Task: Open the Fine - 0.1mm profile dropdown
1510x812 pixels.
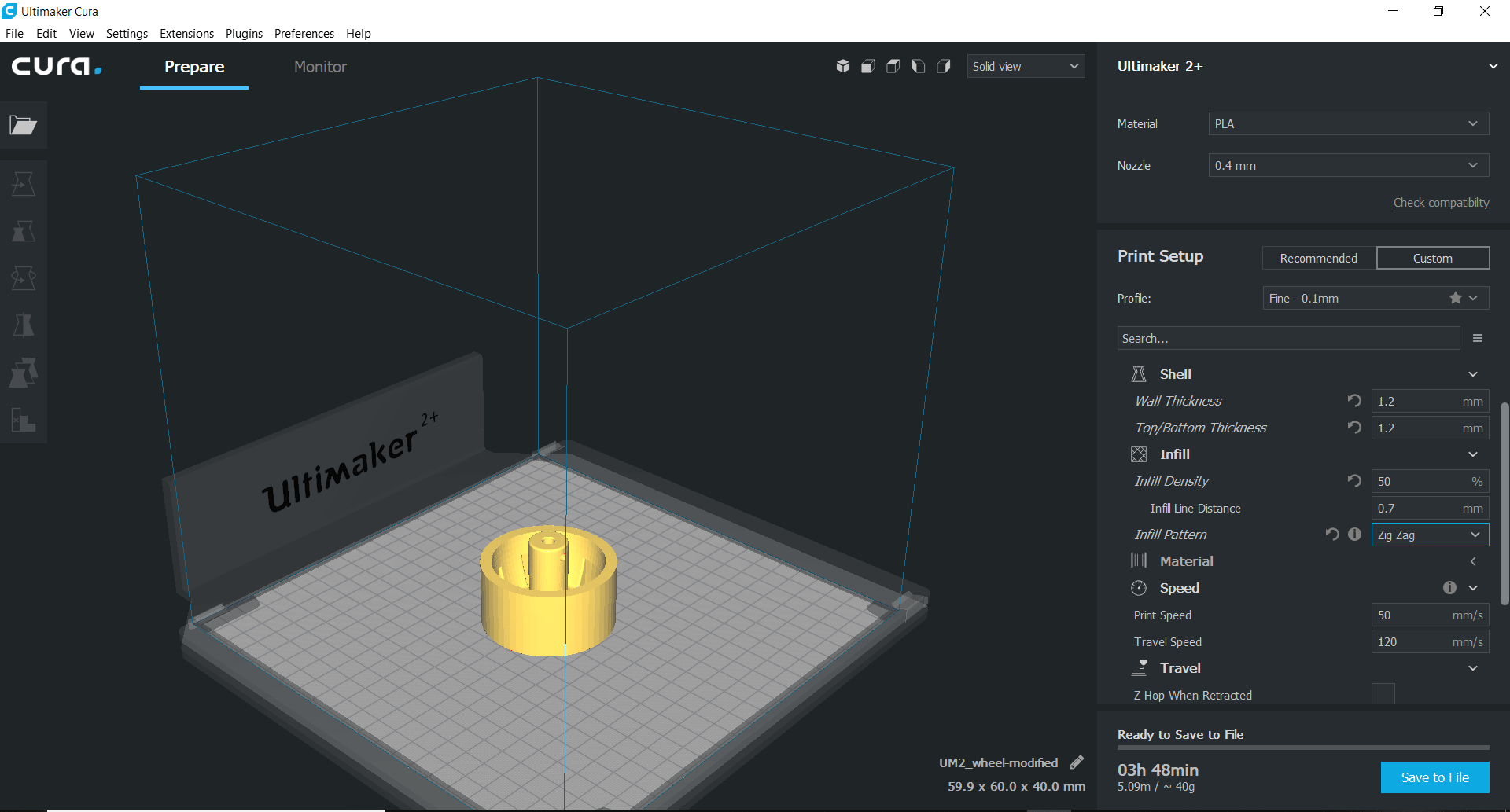Action: 1376,298
